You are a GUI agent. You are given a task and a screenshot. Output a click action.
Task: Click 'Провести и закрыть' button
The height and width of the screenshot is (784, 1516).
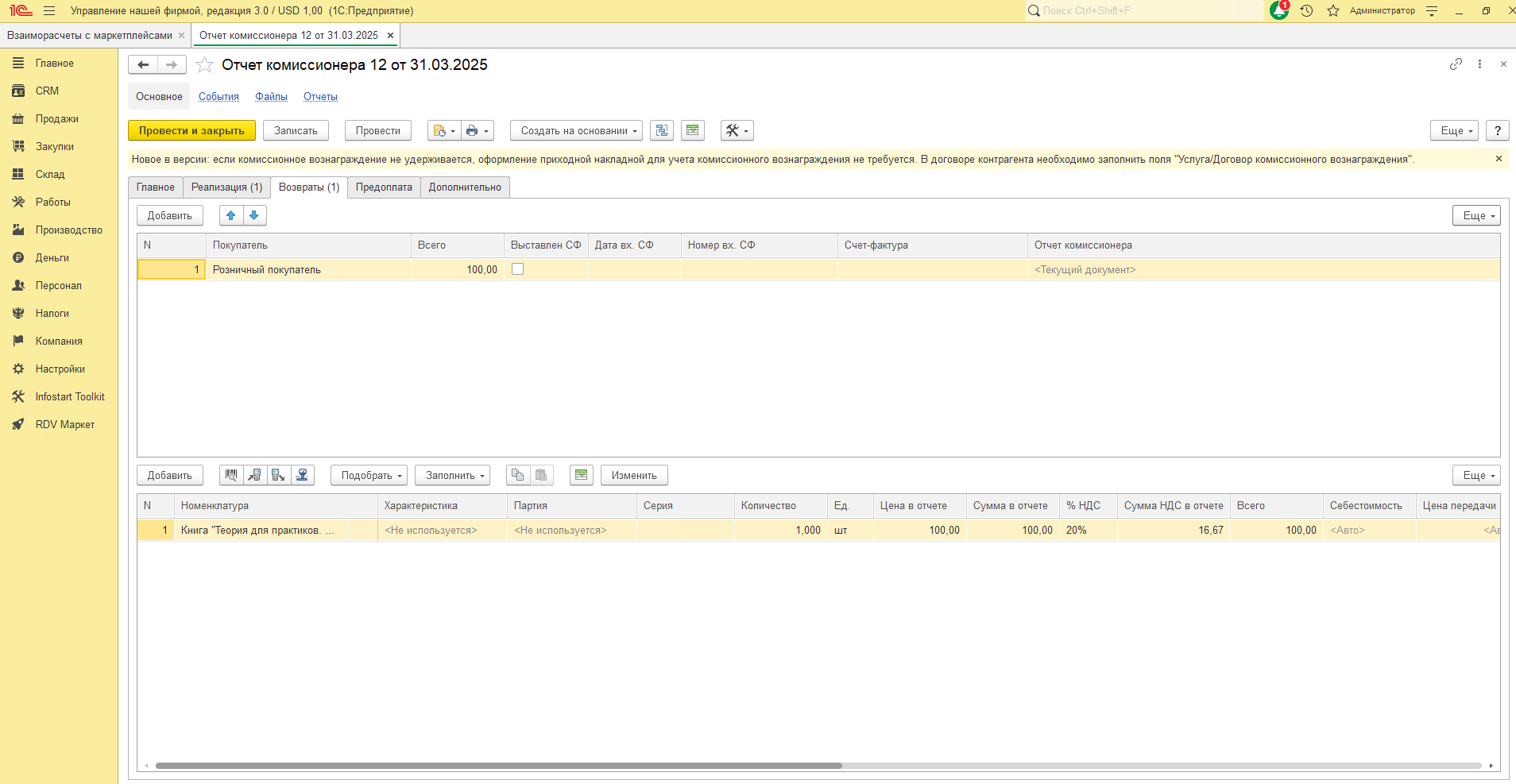click(x=191, y=130)
